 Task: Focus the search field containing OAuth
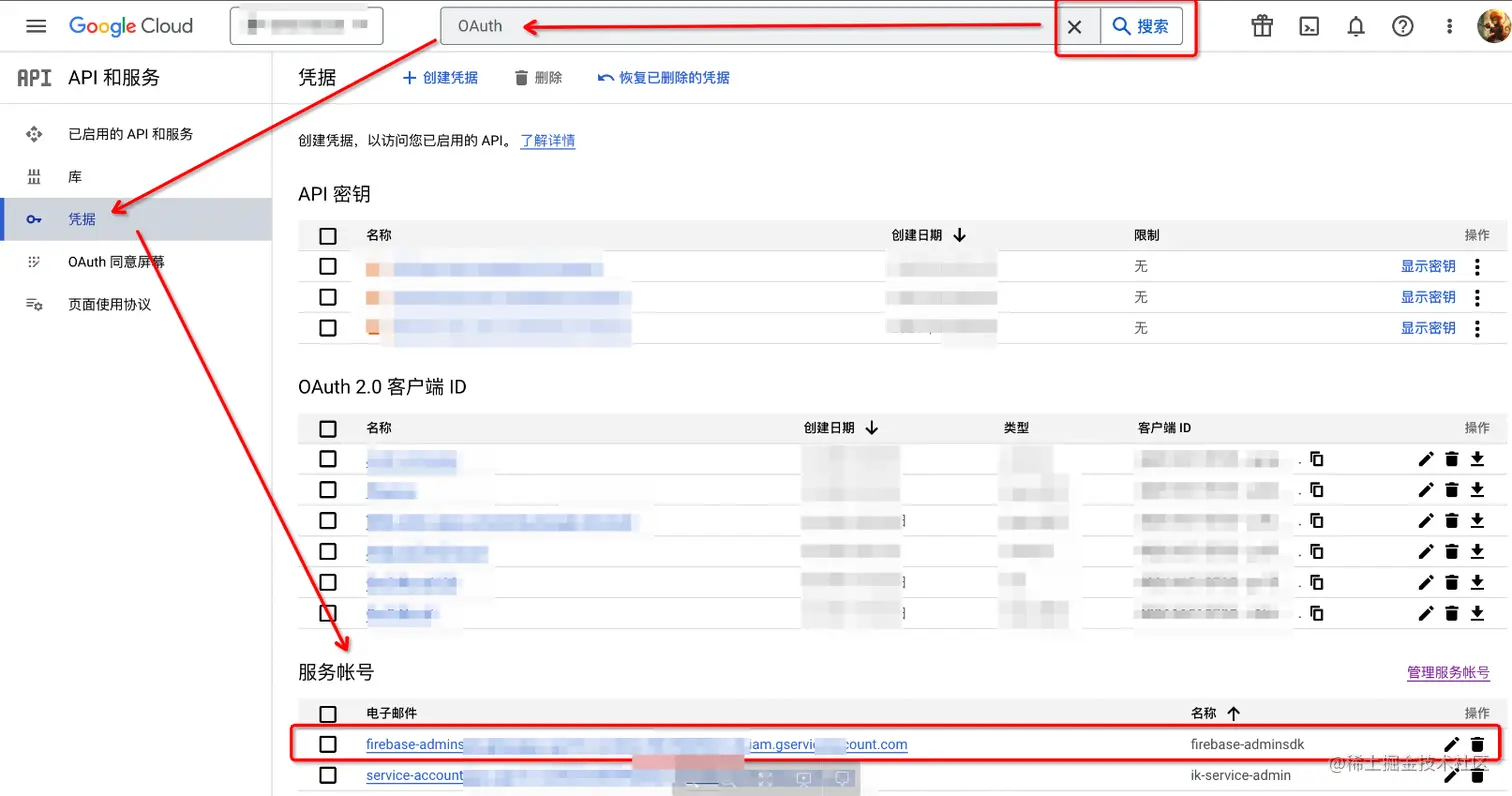(x=750, y=26)
